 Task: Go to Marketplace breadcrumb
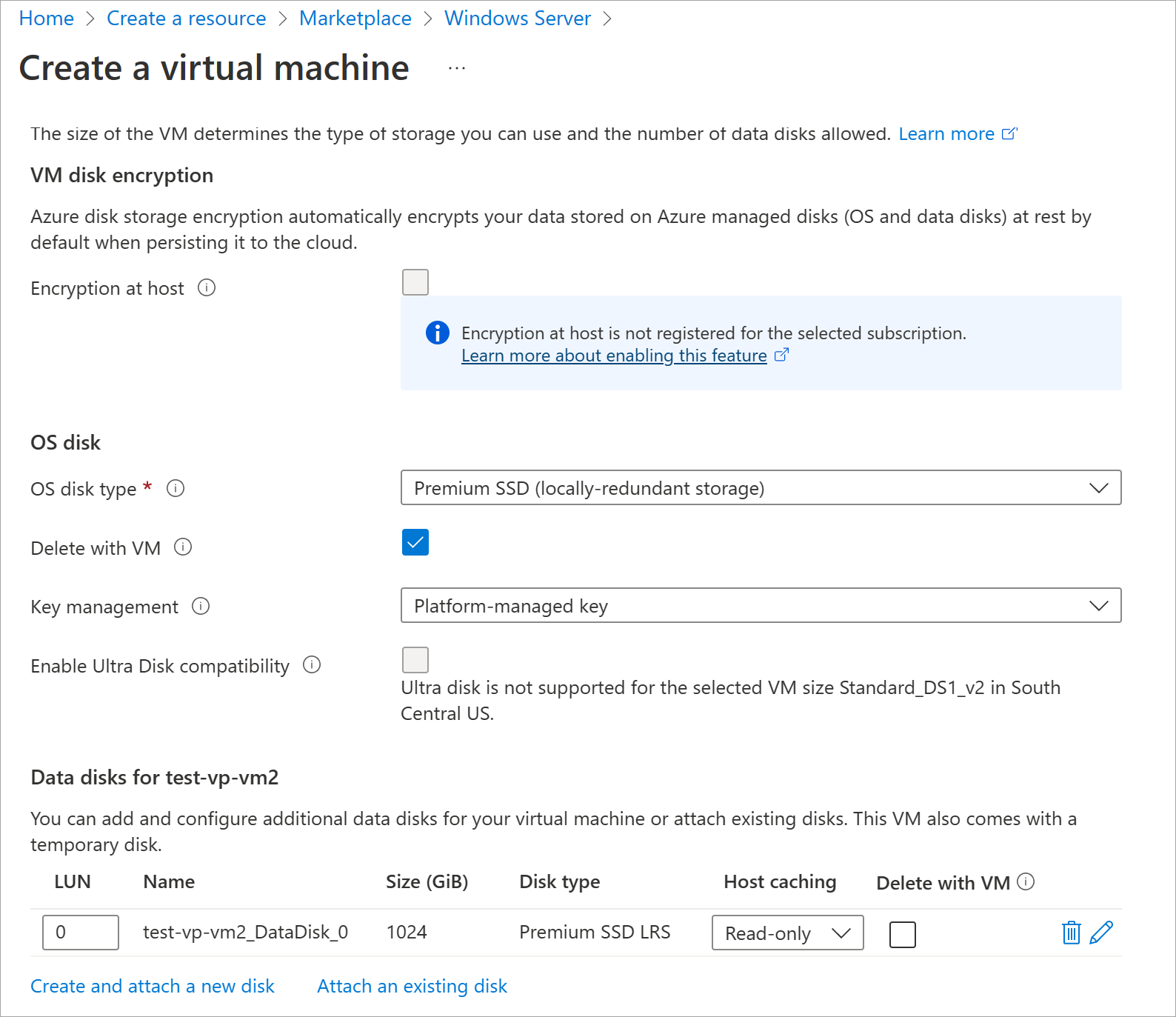[x=355, y=19]
